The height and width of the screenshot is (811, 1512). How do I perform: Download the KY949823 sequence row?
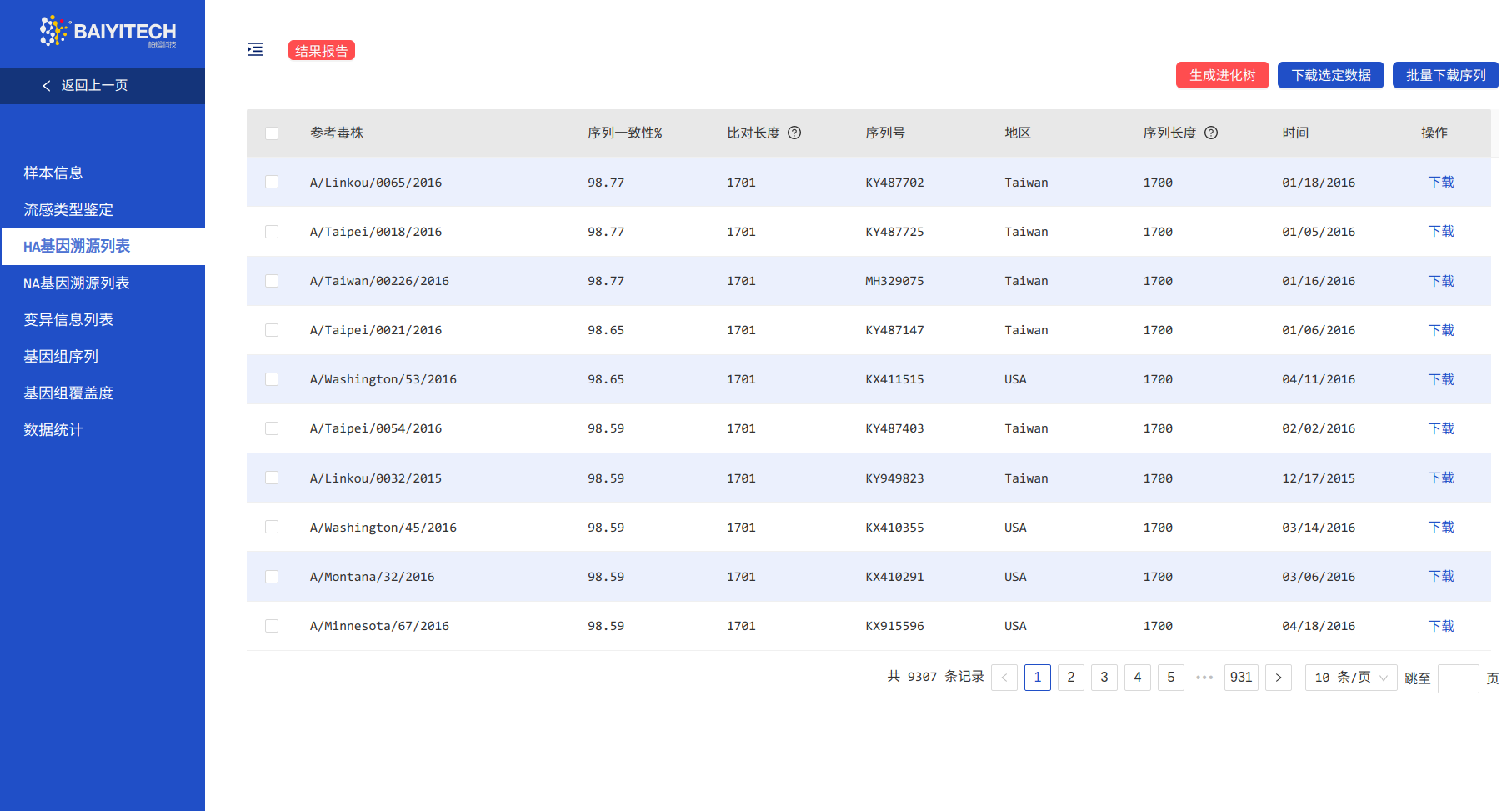click(1441, 478)
